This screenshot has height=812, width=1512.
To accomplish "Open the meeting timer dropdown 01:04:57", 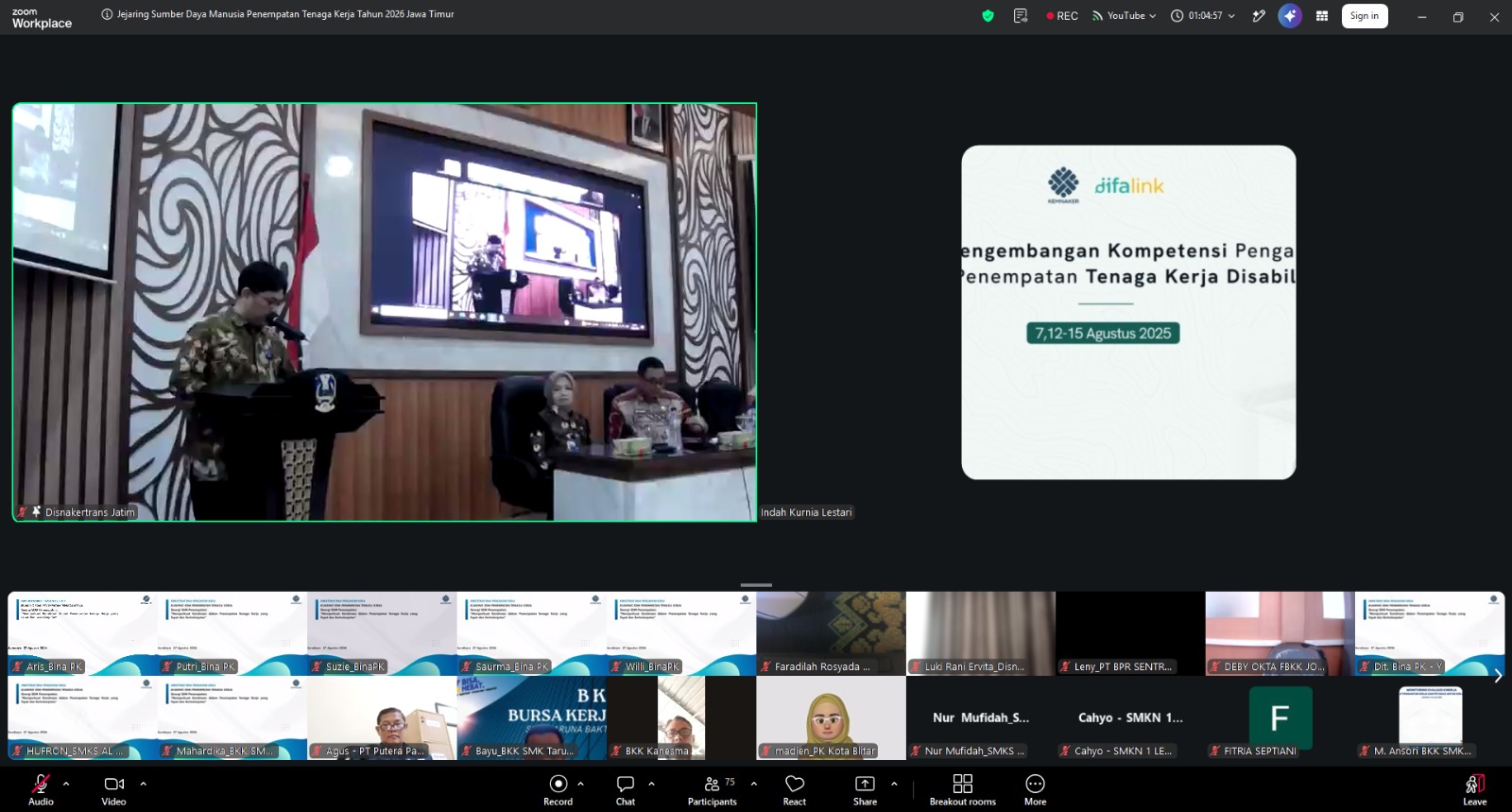I will (1203, 16).
